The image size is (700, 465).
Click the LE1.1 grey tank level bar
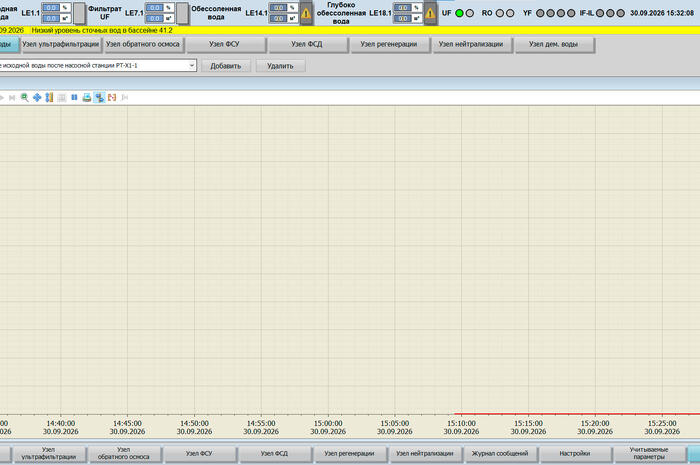point(79,13)
